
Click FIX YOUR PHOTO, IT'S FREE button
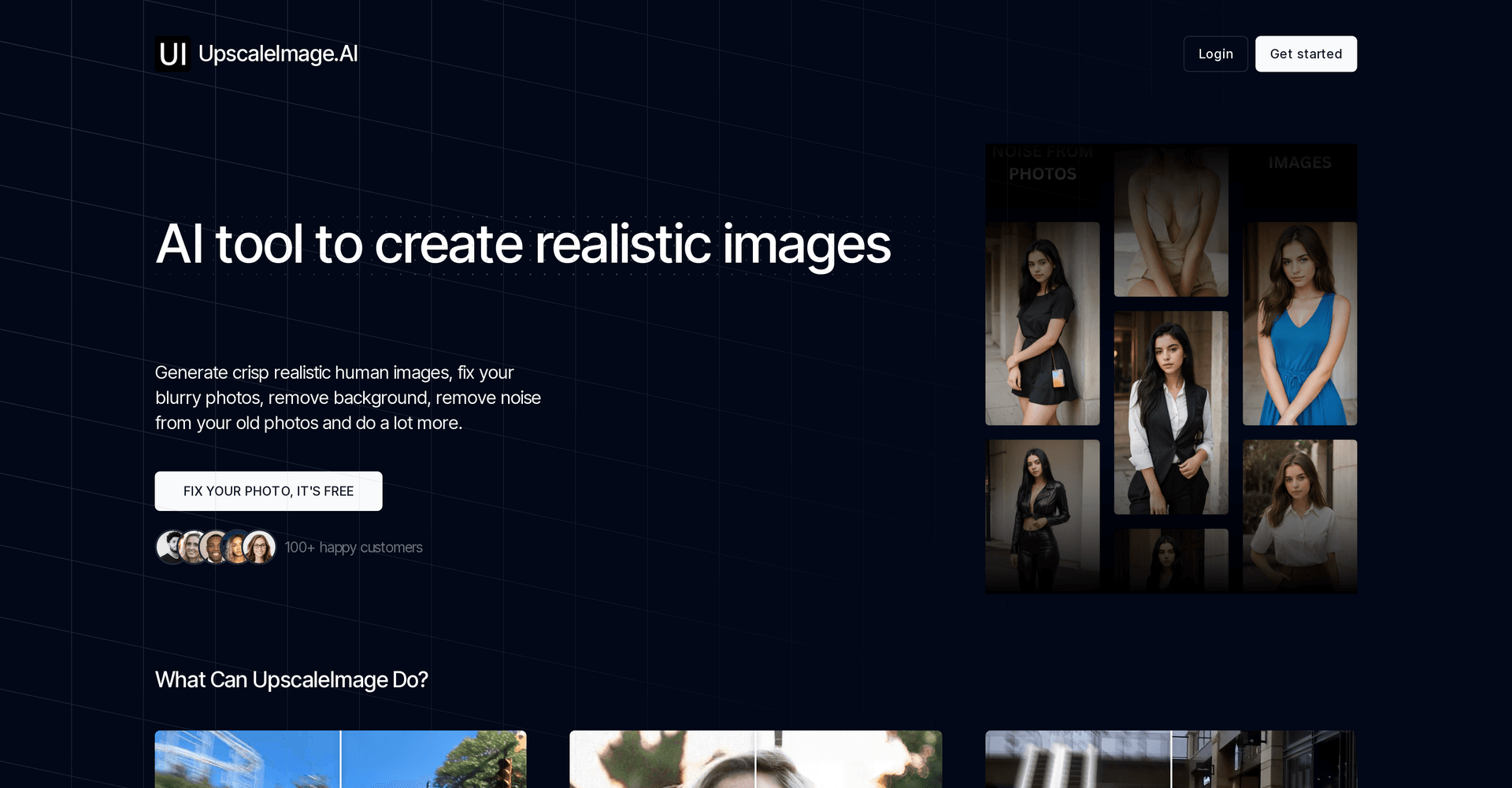(x=269, y=491)
